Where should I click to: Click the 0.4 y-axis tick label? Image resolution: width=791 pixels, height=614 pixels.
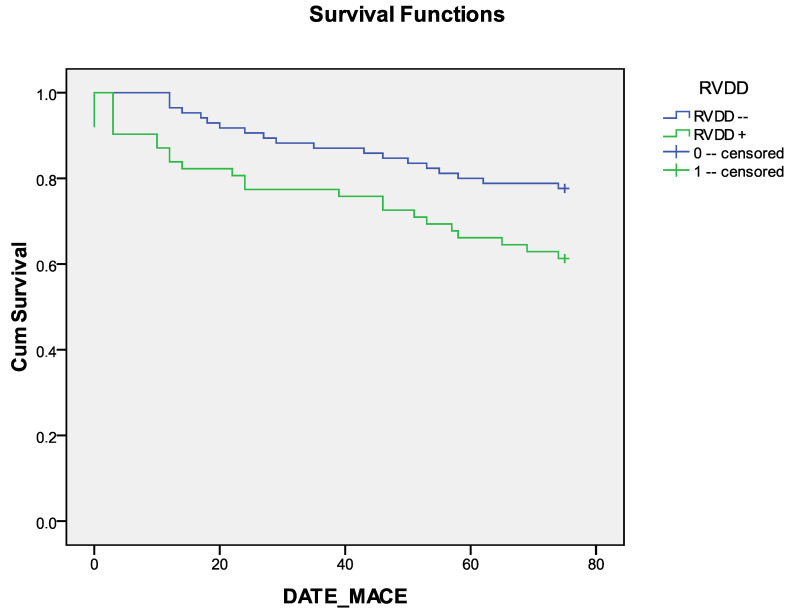(x=46, y=350)
